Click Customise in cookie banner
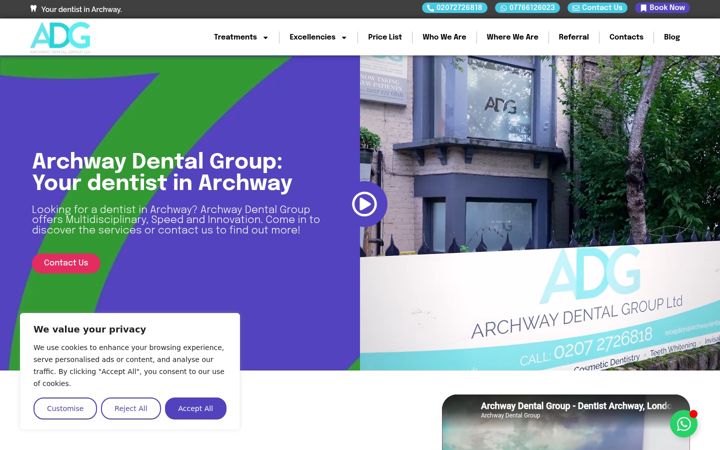This screenshot has width=720, height=450. [x=65, y=408]
